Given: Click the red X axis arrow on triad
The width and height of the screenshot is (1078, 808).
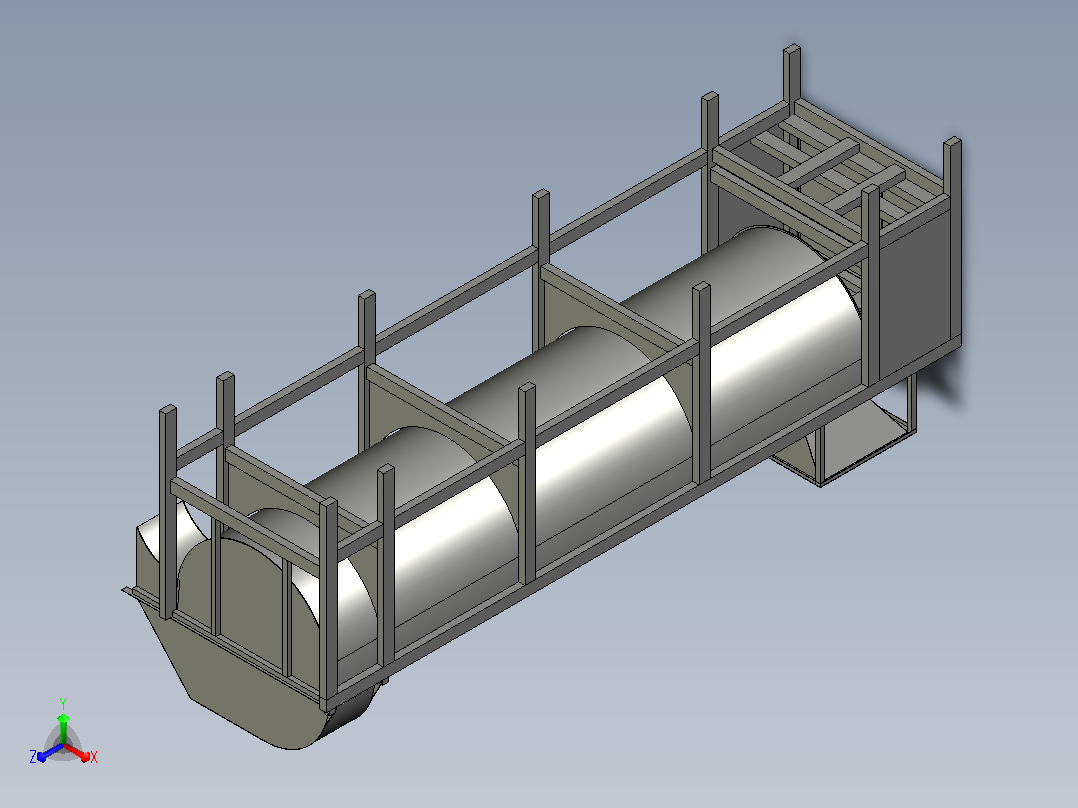Looking at the screenshot, I should coord(78,753).
